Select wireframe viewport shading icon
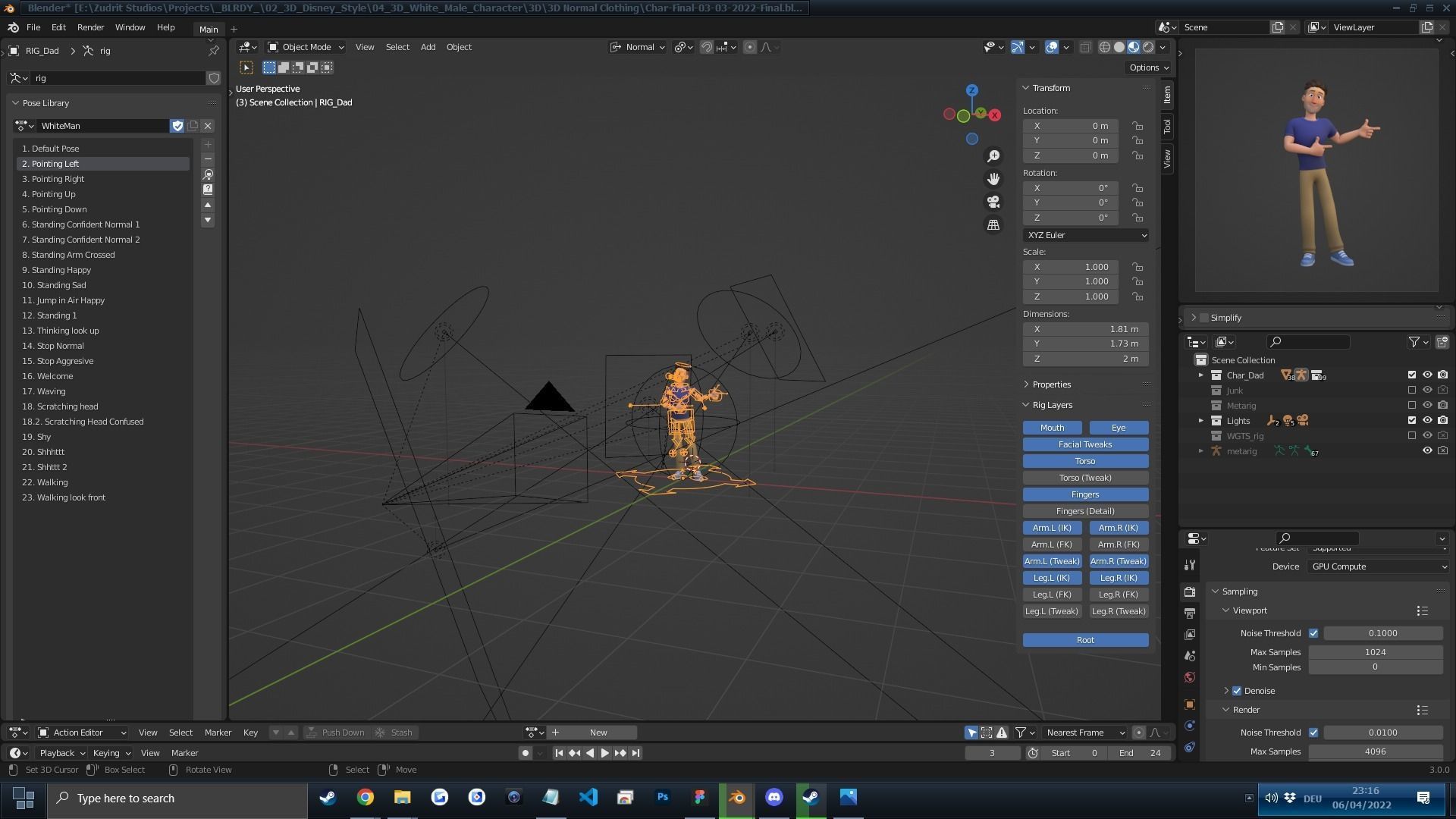1456x819 pixels. [x=1105, y=47]
